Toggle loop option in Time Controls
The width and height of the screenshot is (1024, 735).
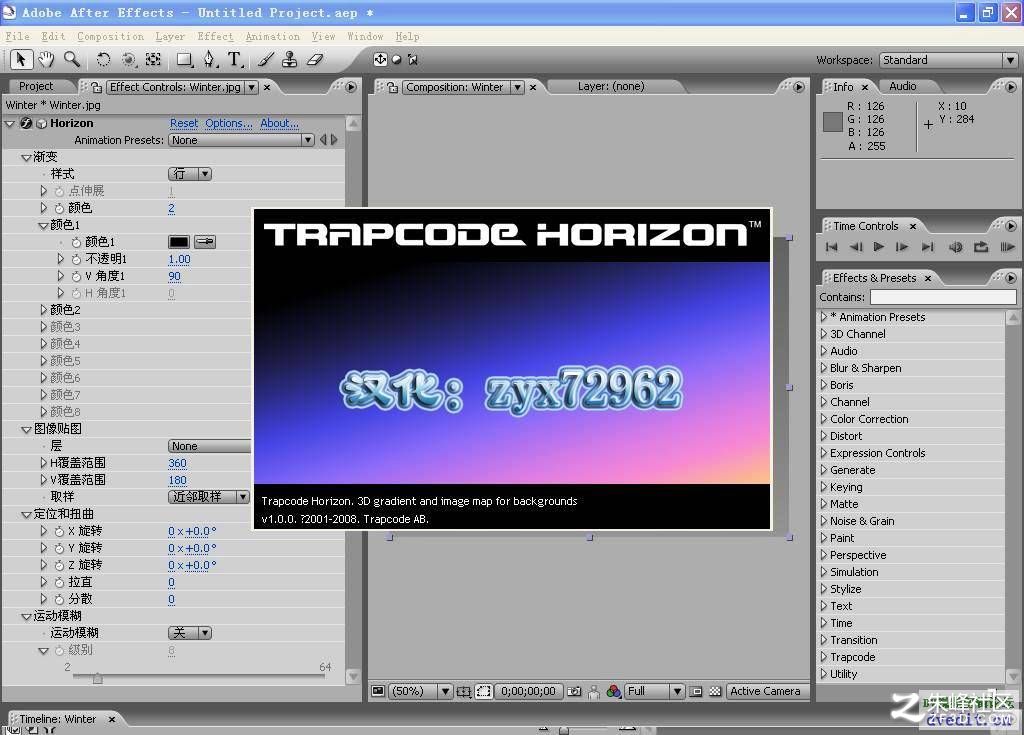coord(981,247)
